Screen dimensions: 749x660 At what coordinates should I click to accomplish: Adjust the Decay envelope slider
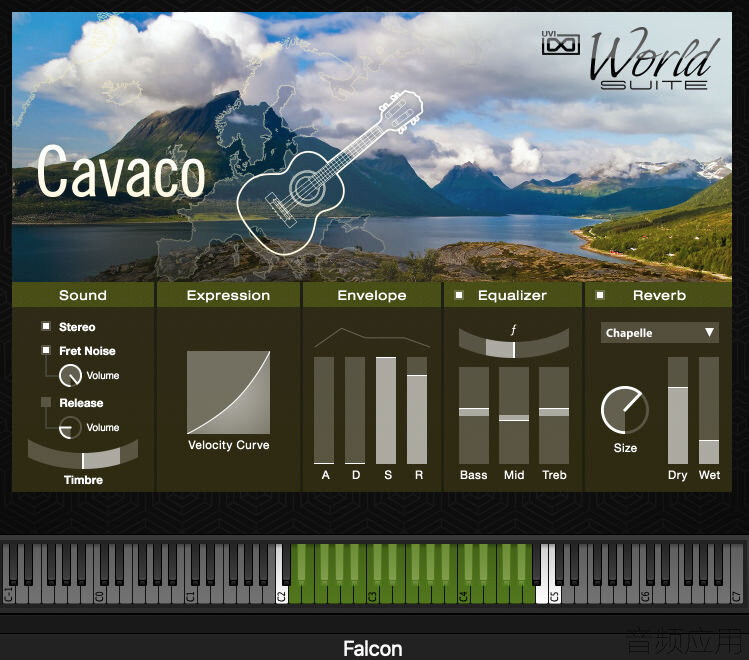[355, 410]
